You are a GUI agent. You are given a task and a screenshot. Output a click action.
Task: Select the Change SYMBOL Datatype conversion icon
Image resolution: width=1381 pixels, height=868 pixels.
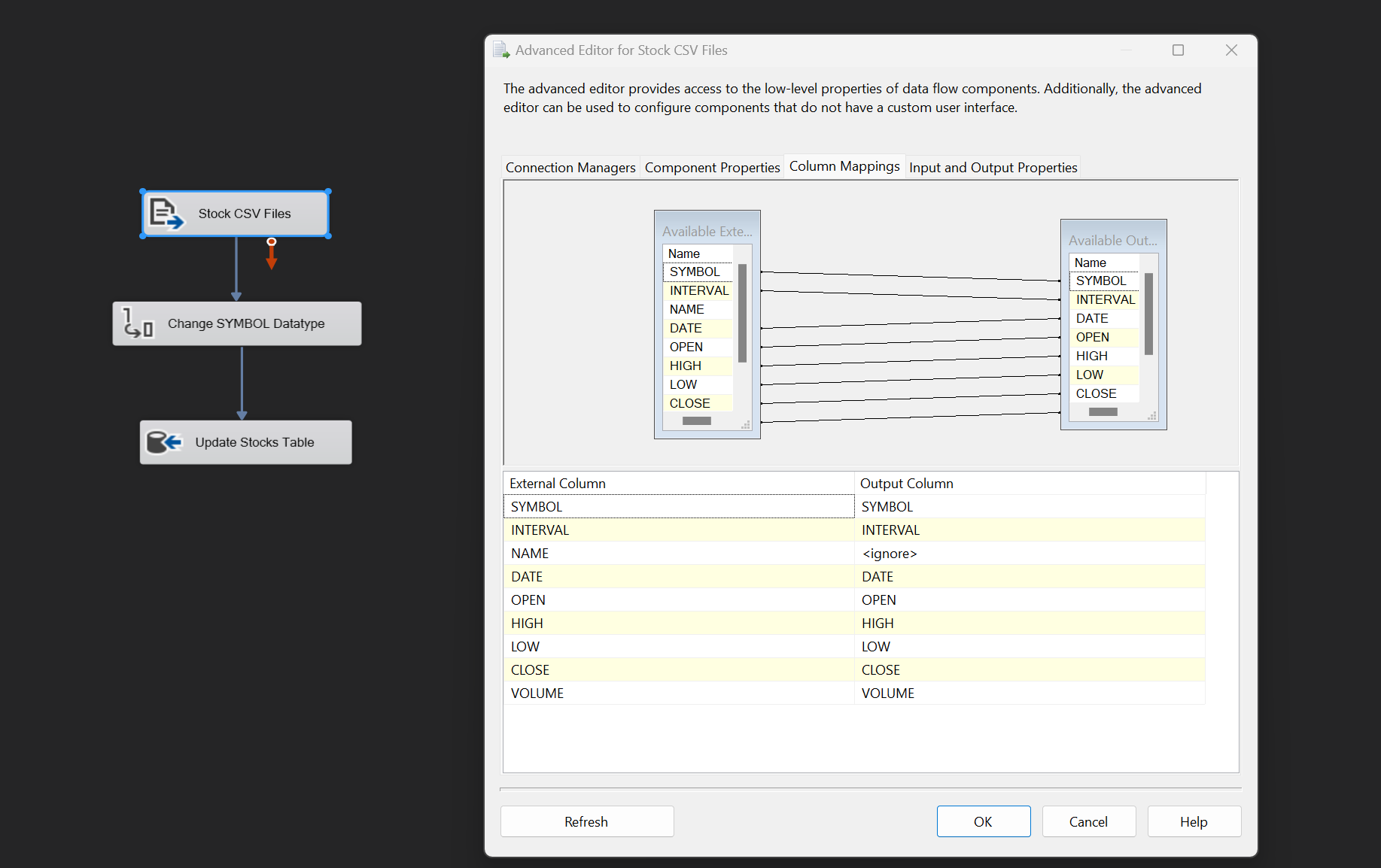(x=138, y=323)
